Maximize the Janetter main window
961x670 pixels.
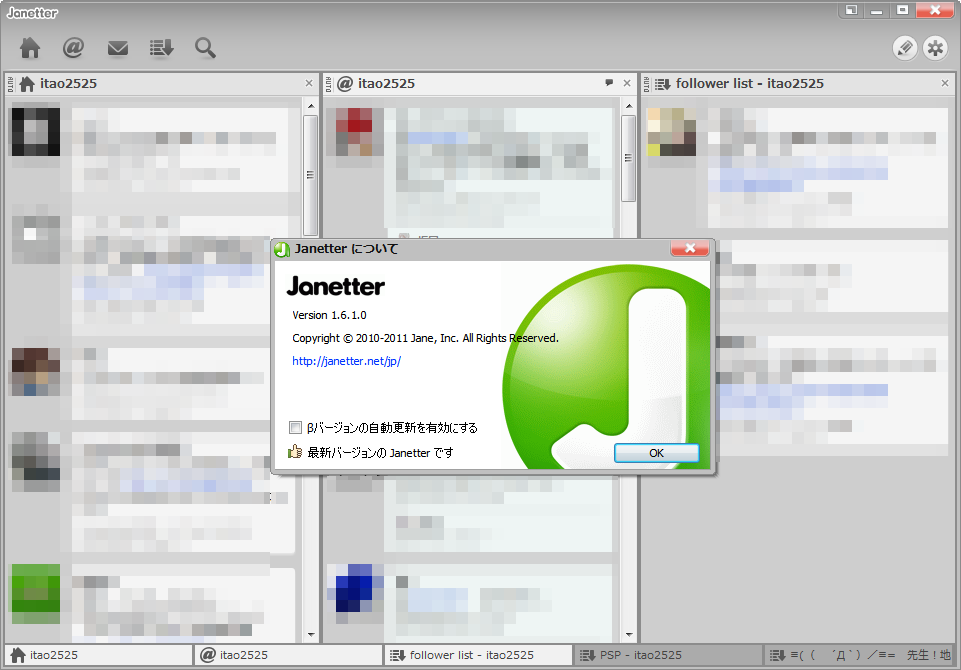pyautogui.click(x=903, y=10)
